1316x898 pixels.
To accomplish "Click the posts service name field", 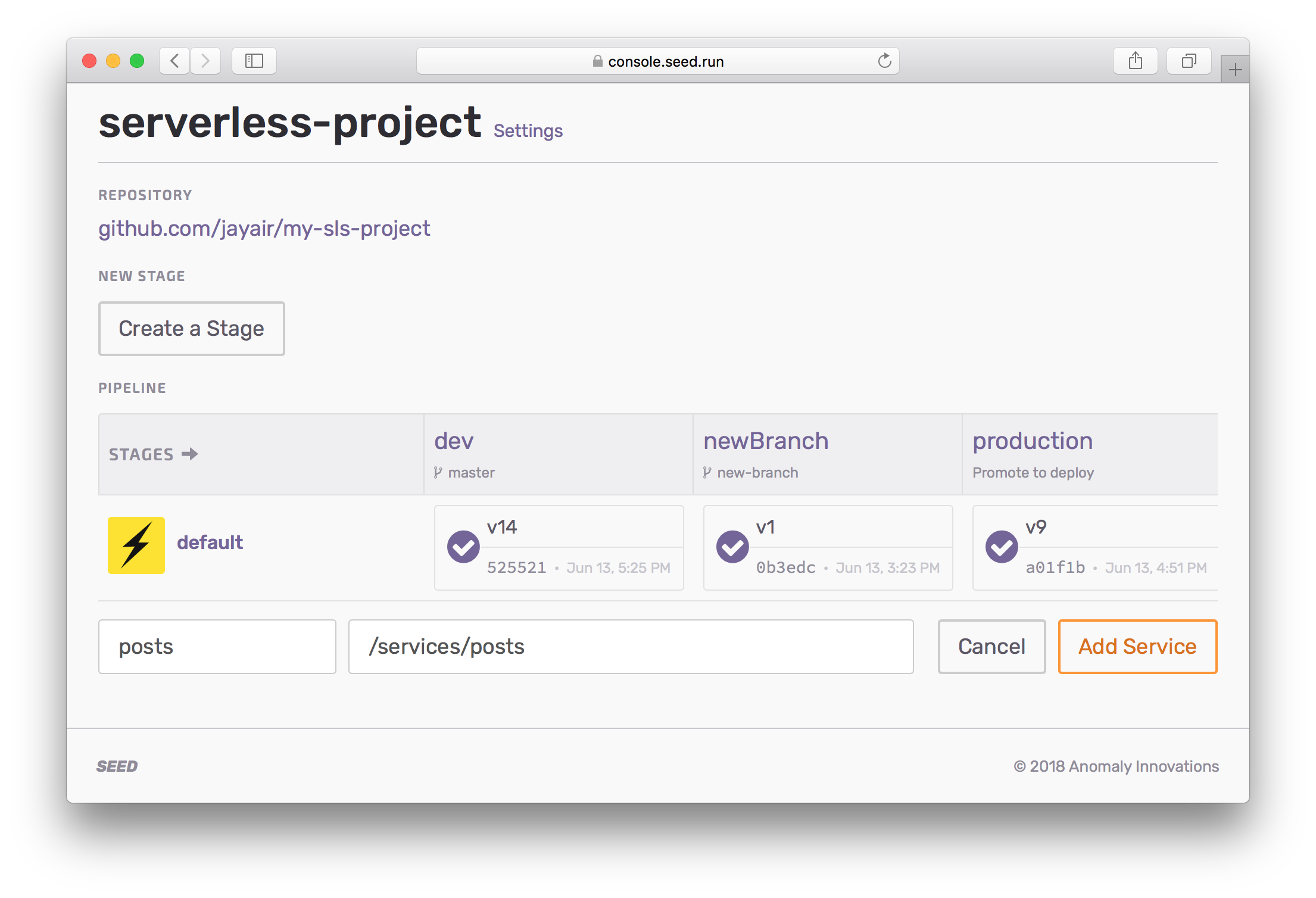I will (x=217, y=647).
